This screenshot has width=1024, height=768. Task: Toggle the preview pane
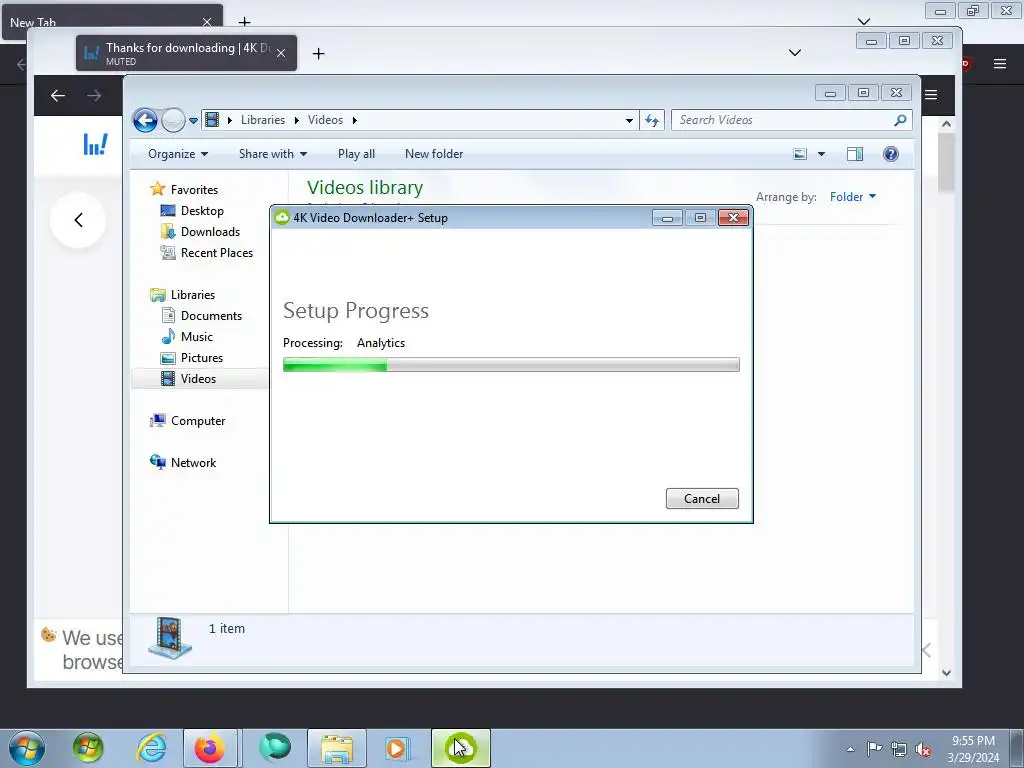tap(855, 154)
